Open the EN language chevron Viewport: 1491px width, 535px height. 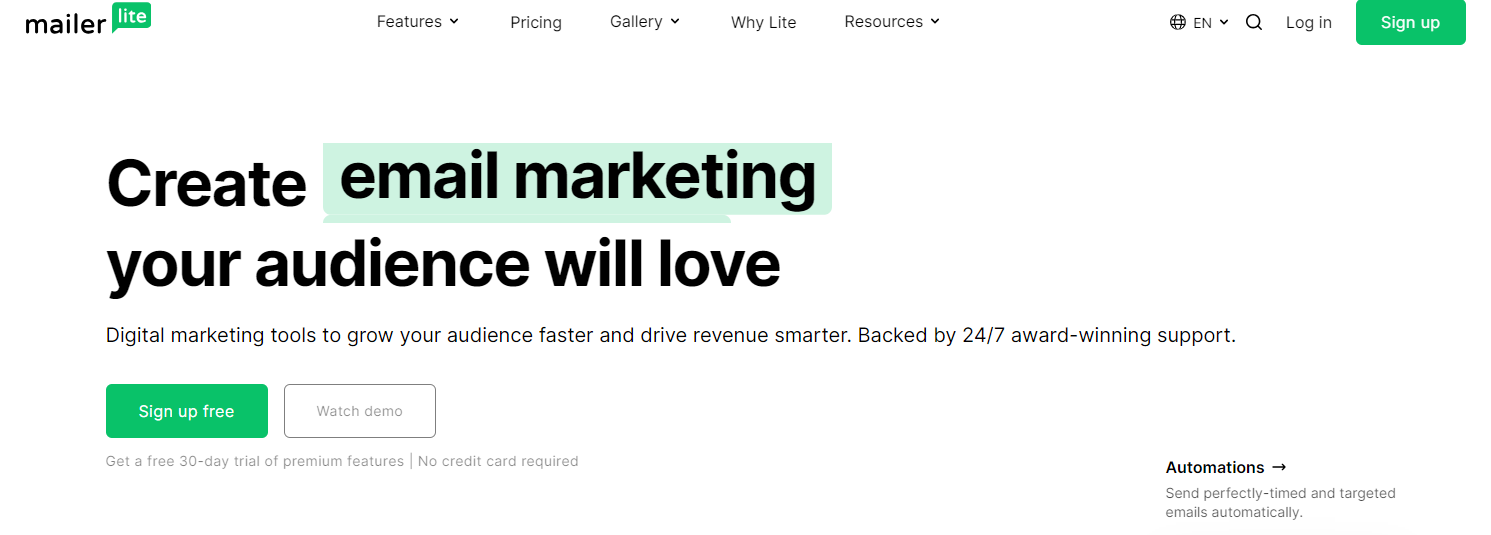click(x=1224, y=22)
